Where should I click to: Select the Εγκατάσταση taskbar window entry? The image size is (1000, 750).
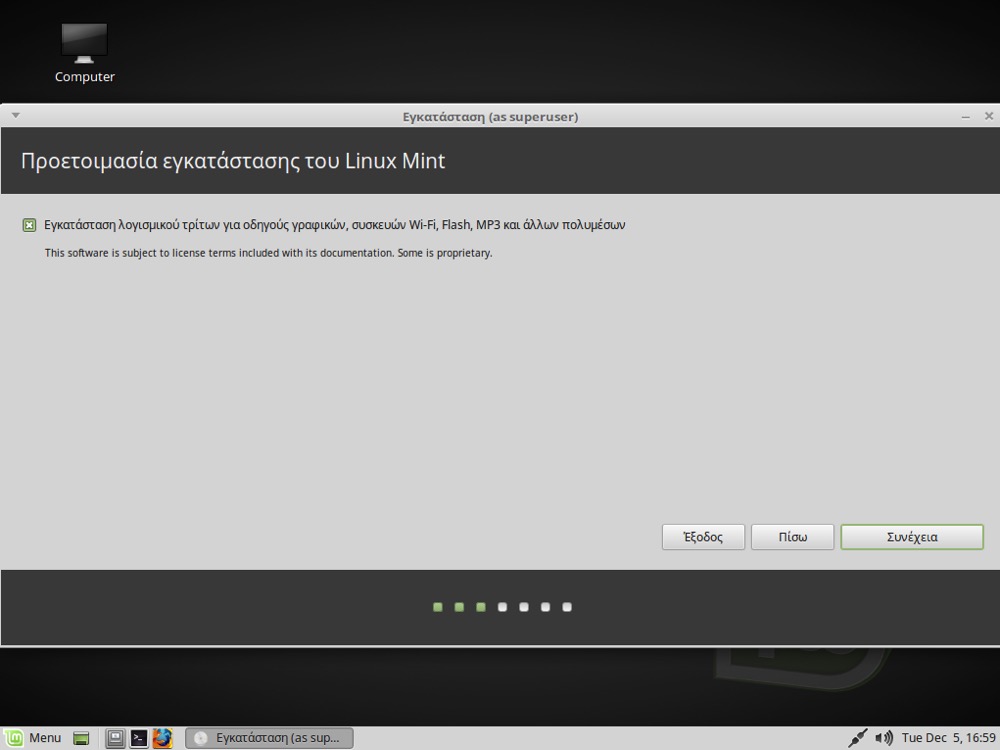click(269, 738)
